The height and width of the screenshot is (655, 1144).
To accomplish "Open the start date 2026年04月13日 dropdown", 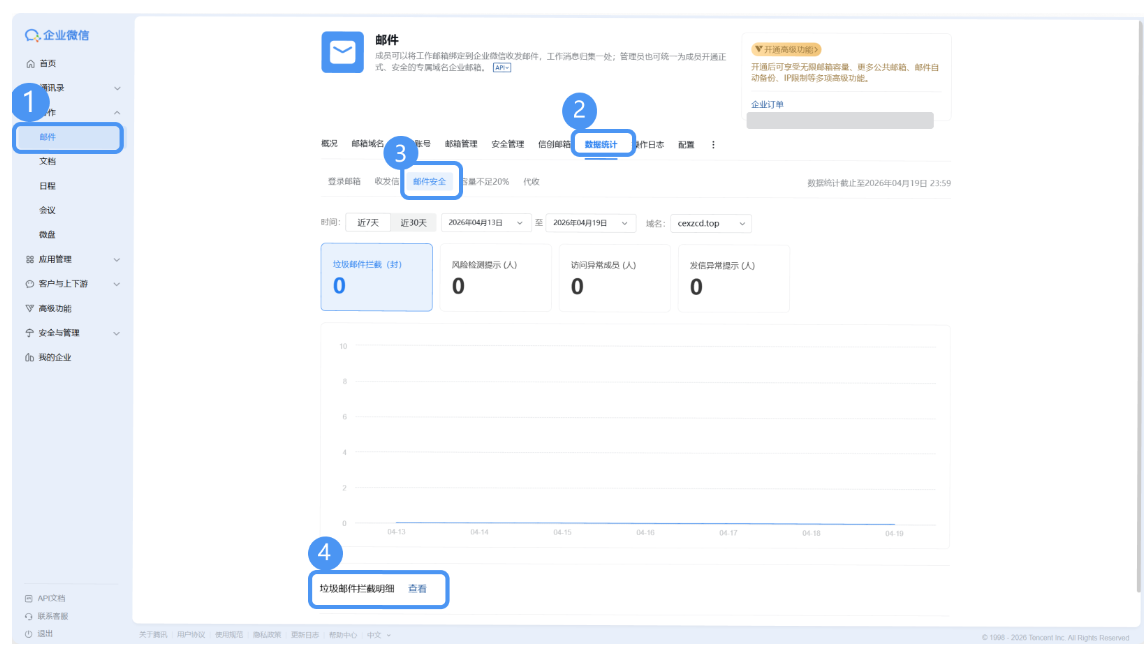I will coord(485,223).
